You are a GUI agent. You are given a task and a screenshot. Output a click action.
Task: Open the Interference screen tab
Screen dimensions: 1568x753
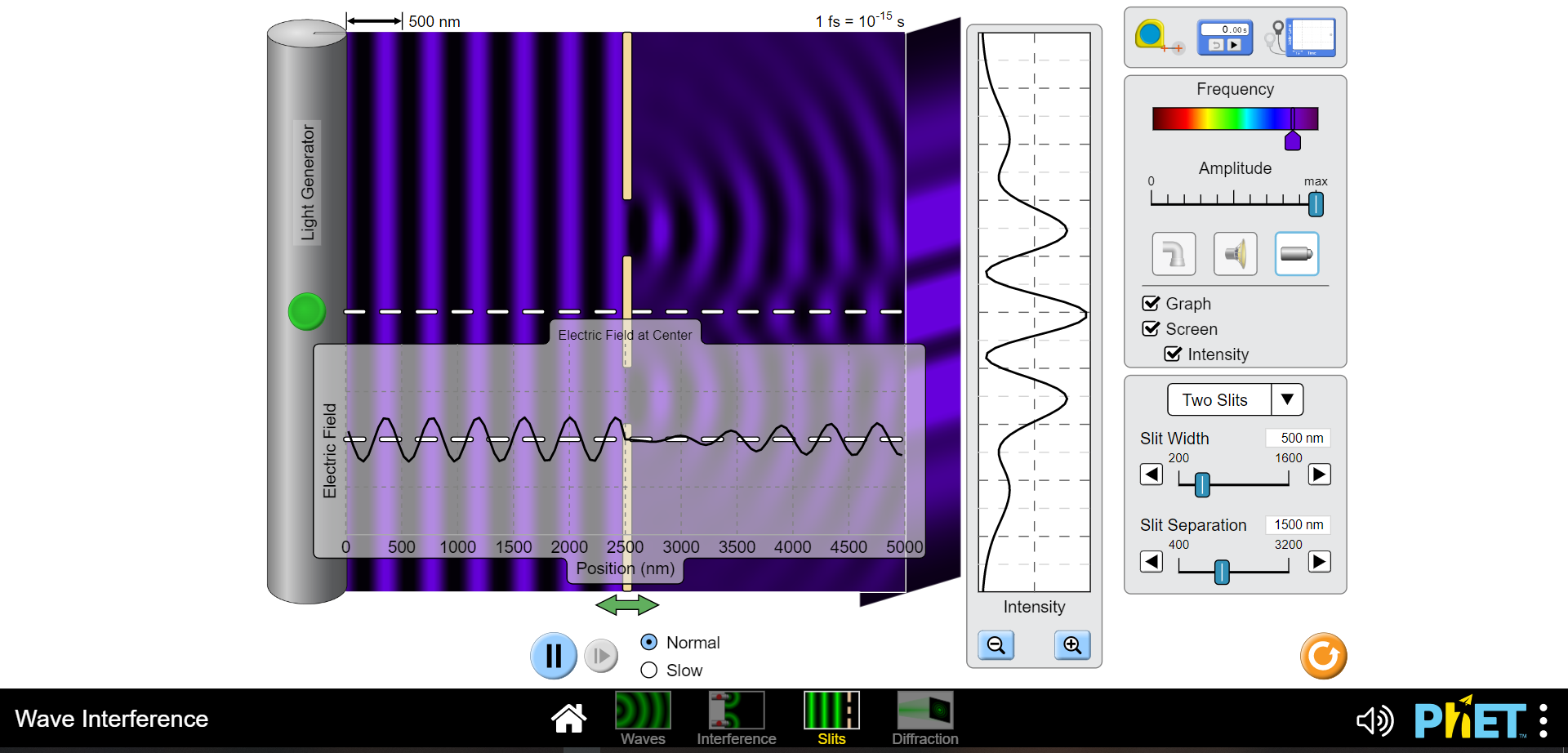pos(736,717)
